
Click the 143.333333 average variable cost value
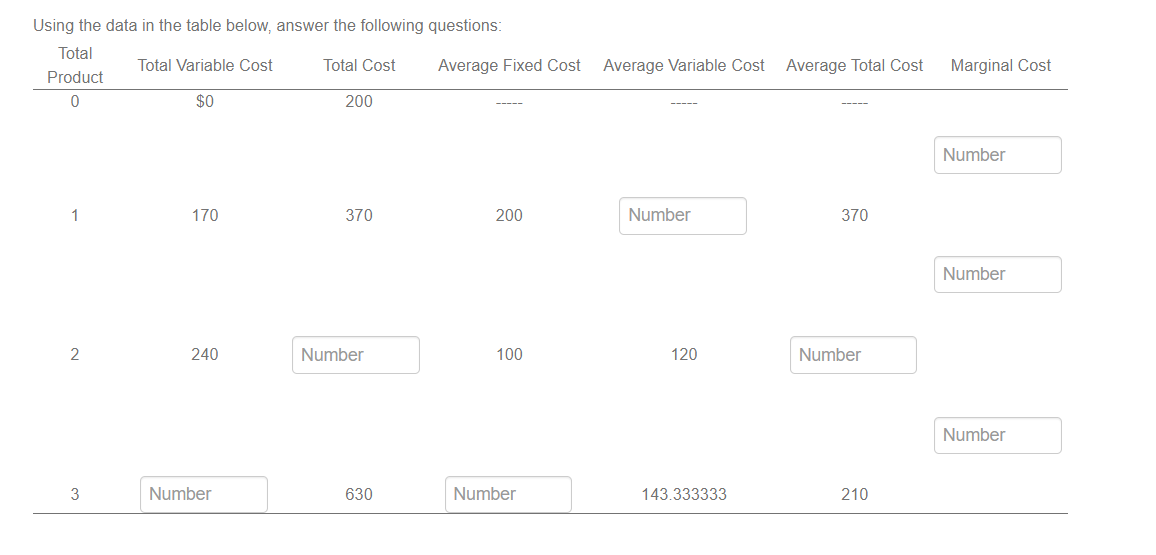coord(684,495)
